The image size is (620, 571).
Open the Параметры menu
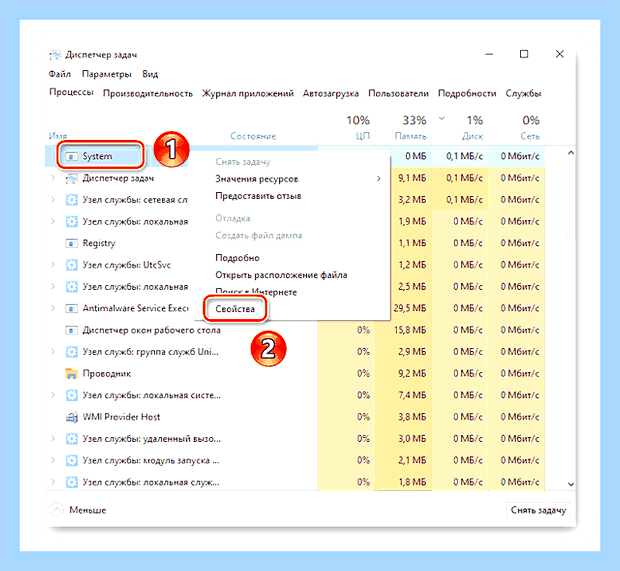tap(106, 74)
